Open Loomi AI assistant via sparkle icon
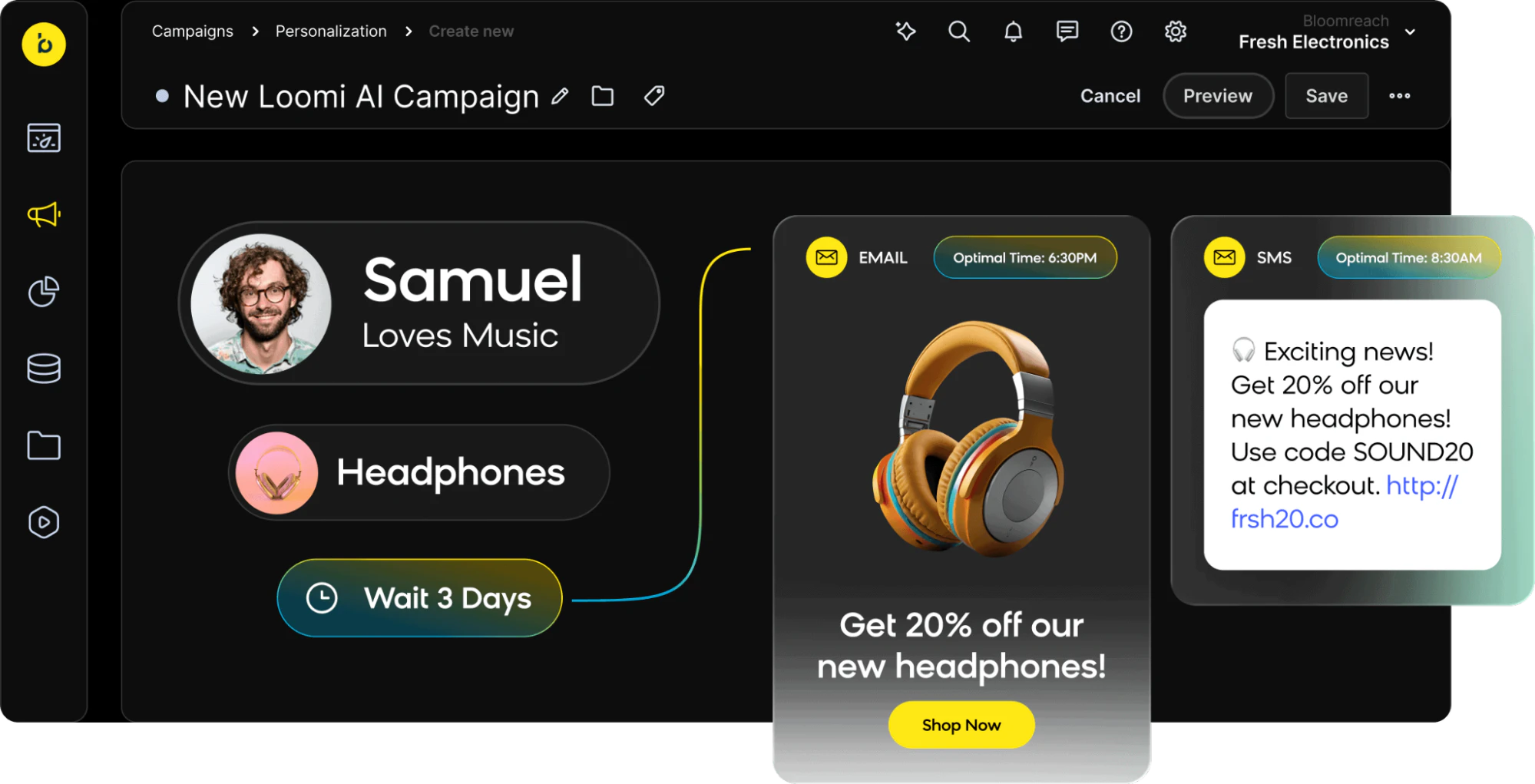 (x=906, y=31)
